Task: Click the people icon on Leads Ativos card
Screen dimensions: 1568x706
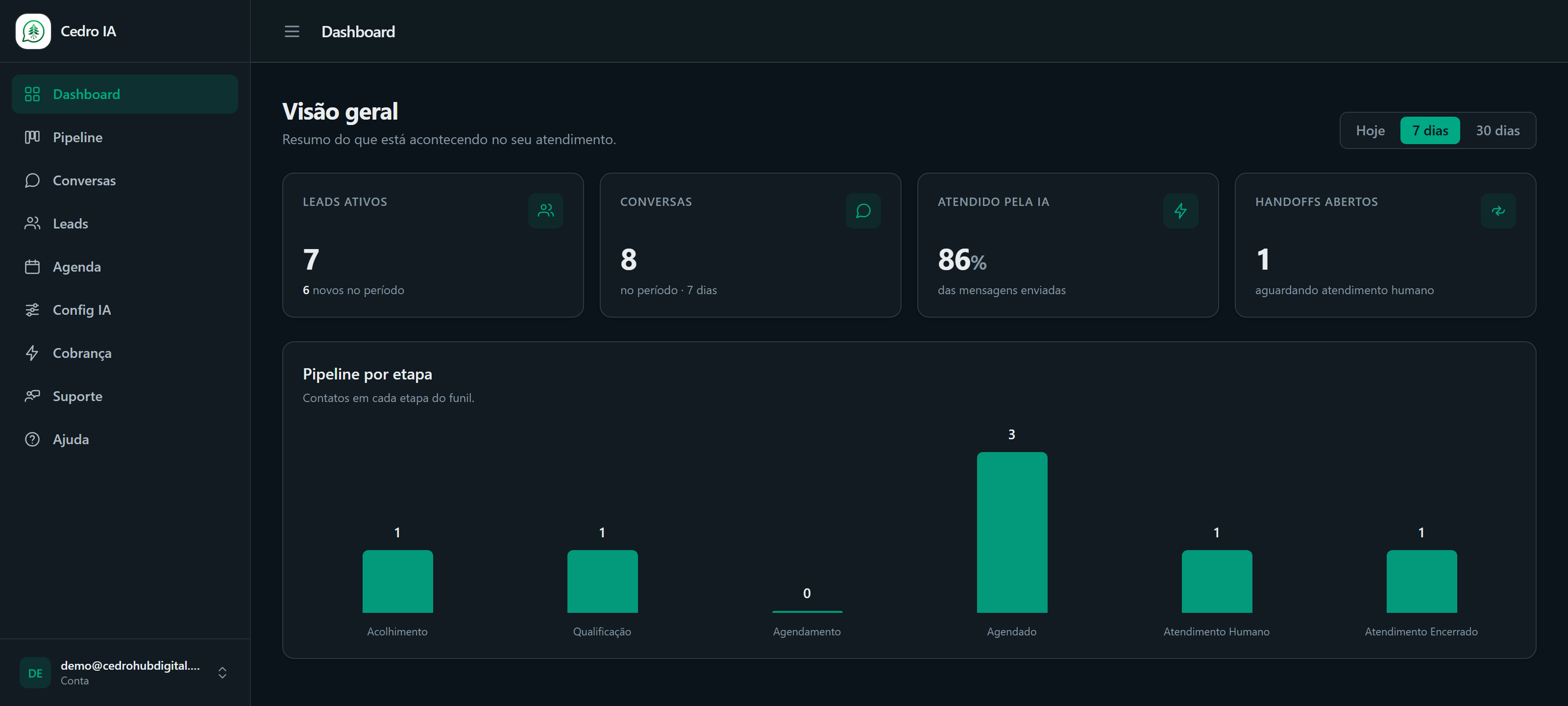Action: coord(545,211)
